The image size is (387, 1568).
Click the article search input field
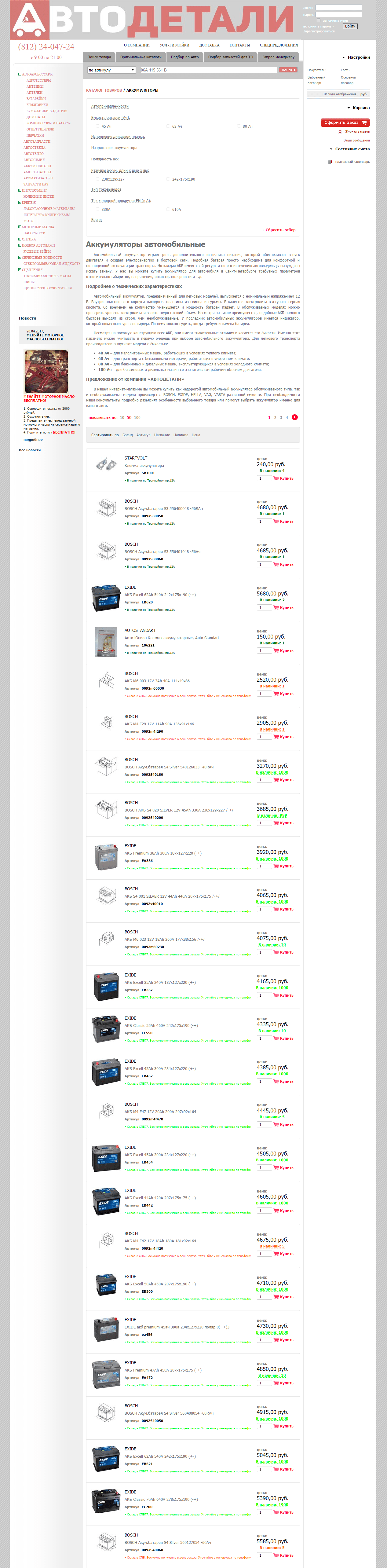coord(209,70)
